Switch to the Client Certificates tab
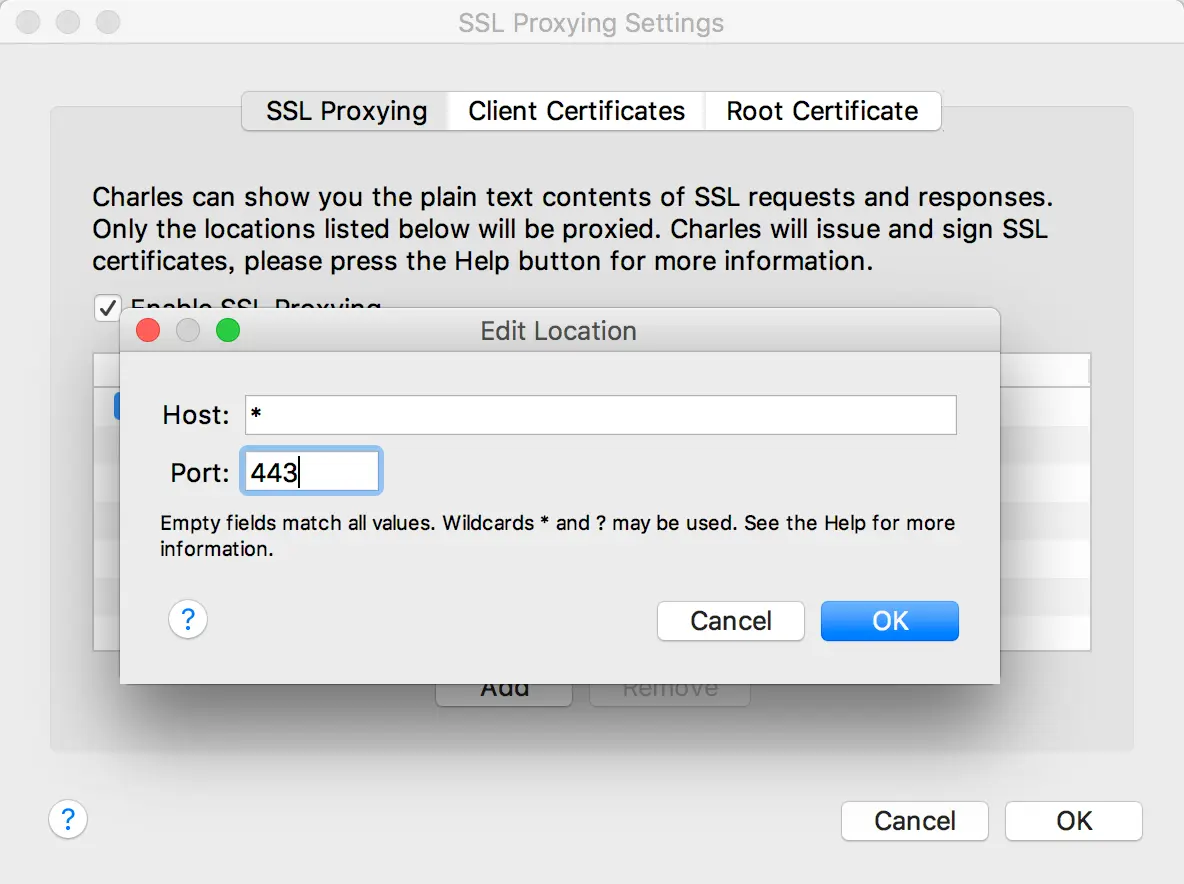Screen dimensions: 1184x884 click(575, 111)
